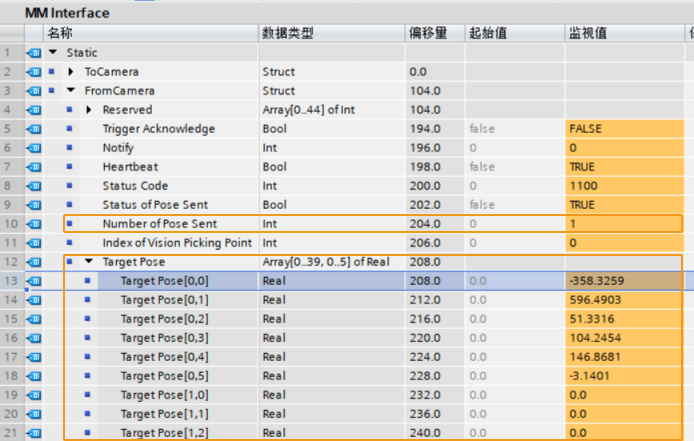Viewport: 694px width, 441px height.
Task: Expand the ToCamera struct
Action: click(x=71, y=71)
